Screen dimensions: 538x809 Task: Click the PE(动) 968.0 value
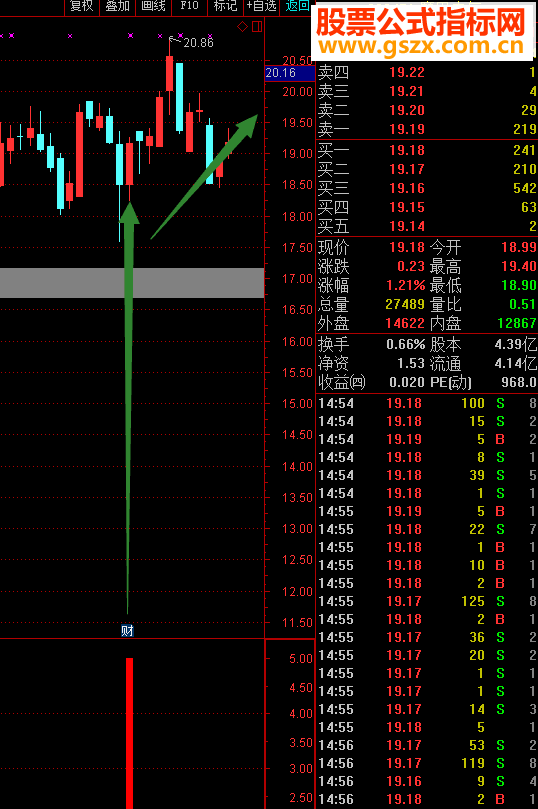click(519, 382)
